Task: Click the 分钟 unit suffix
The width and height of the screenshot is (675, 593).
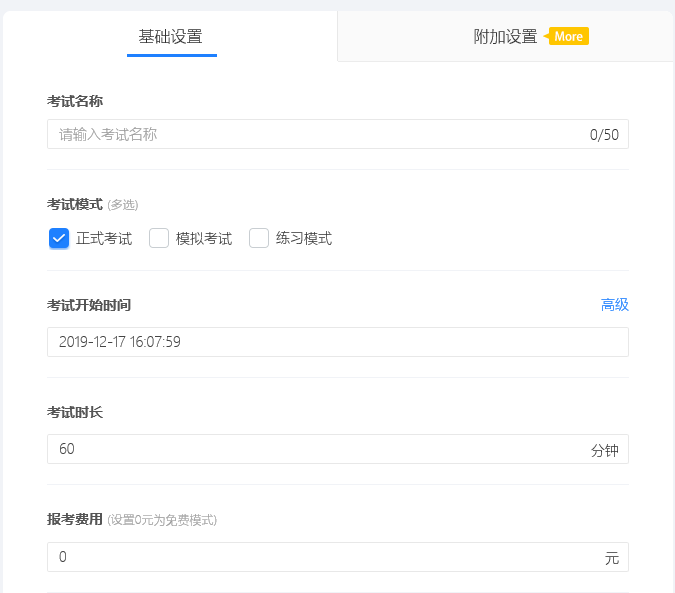Action: pos(604,451)
